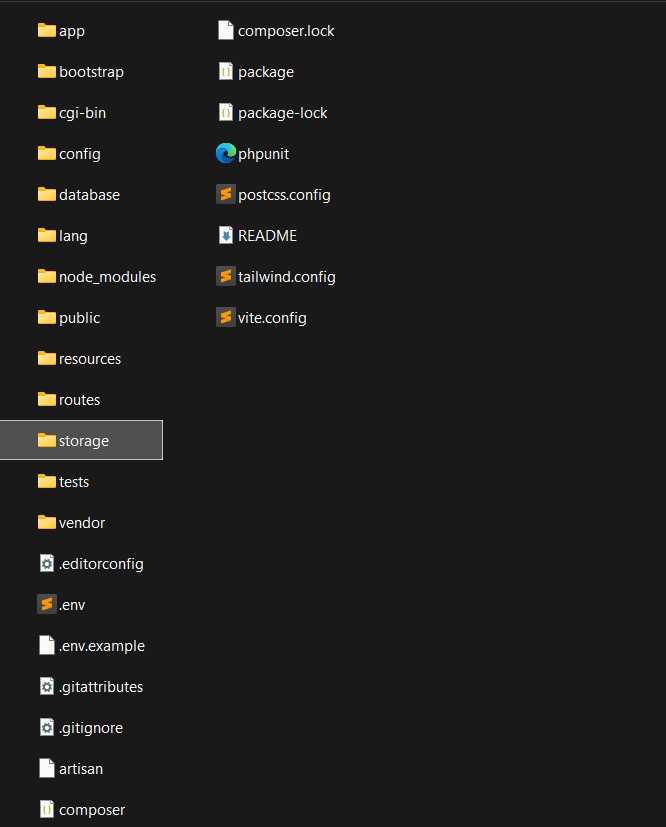
Task: Click the package-lock JSON file icon
Action: click(x=226, y=112)
